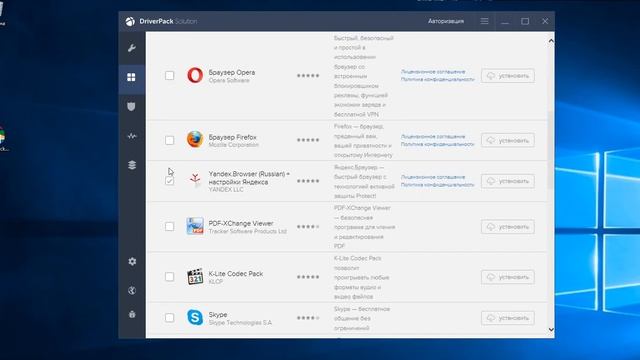Tick the Firefox browser checkbox
Image resolution: width=640 pixels, height=360 pixels.
tap(169, 140)
